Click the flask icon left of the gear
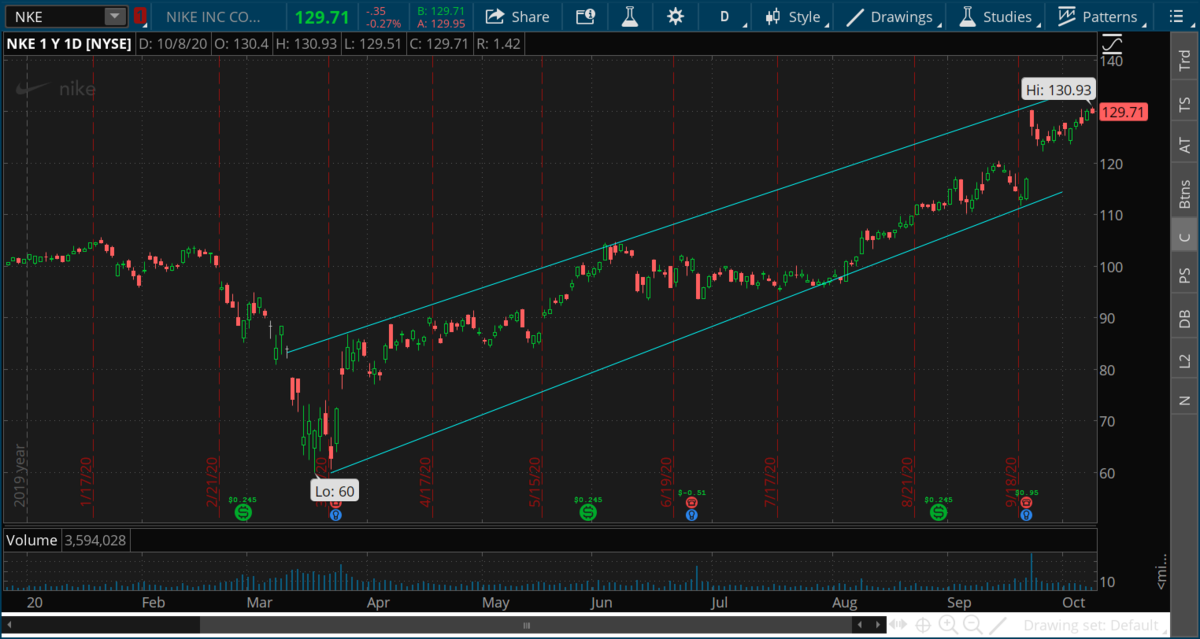The width and height of the screenshot is (1200, 639). click(x=629, y=16)
